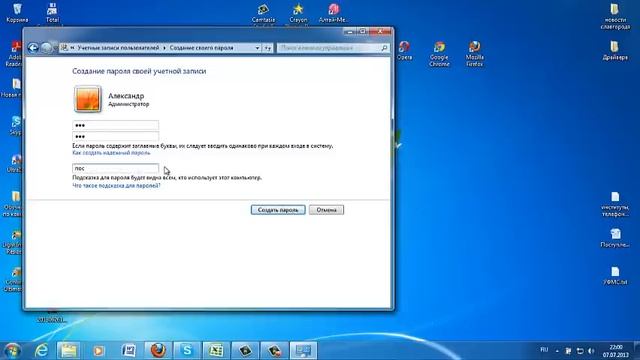Open "Что такое подсказка для паролей?" link
This screenshot has height=360, width=640.
(116, 185)
